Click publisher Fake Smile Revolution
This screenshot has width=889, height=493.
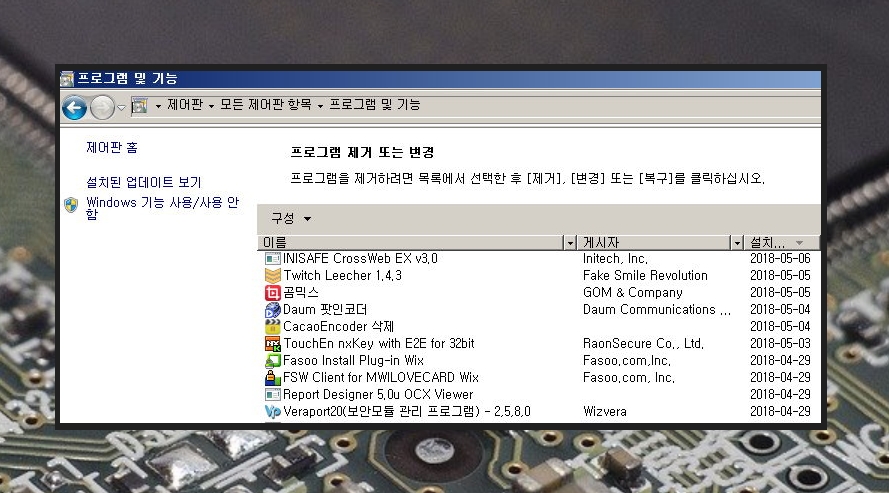click(x=645, y=276)
